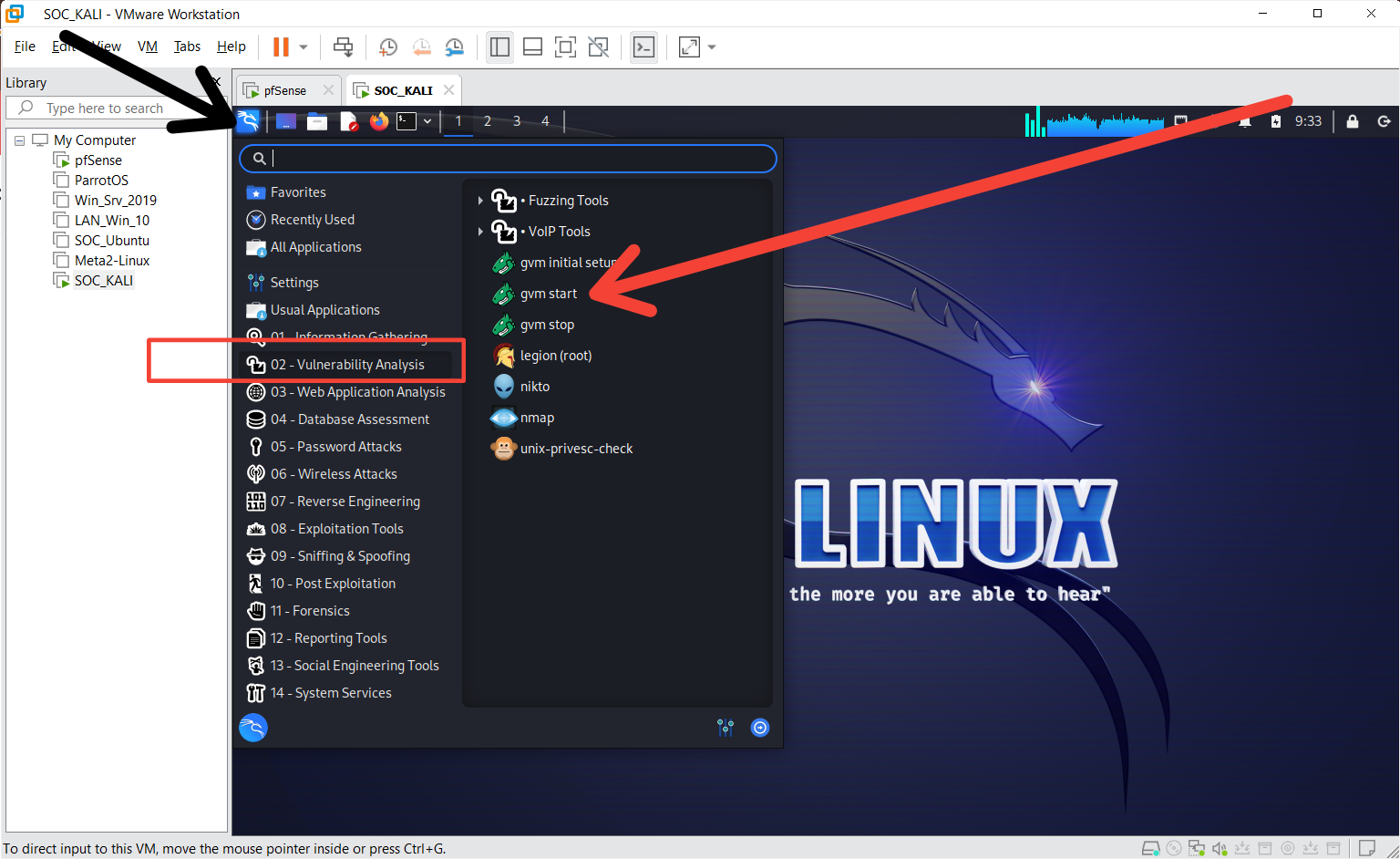The height and width of the screenshot is (859, 1400).
Task: Launch gvm stop
Action: point(547,325)
